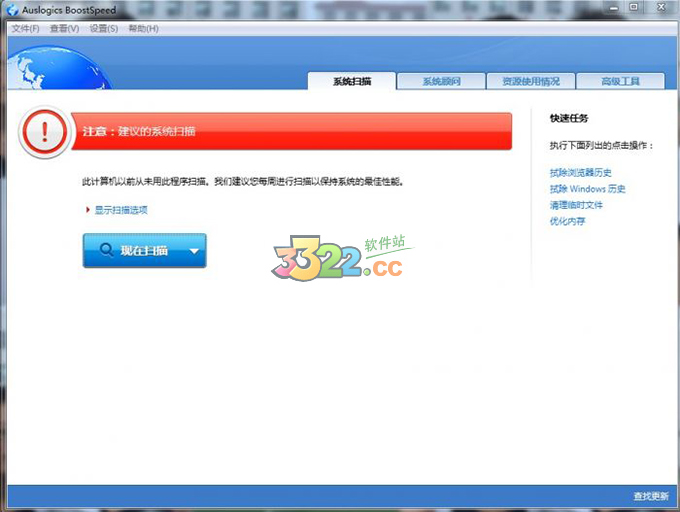Minimize the BoostSpeed window

point(614,7)
